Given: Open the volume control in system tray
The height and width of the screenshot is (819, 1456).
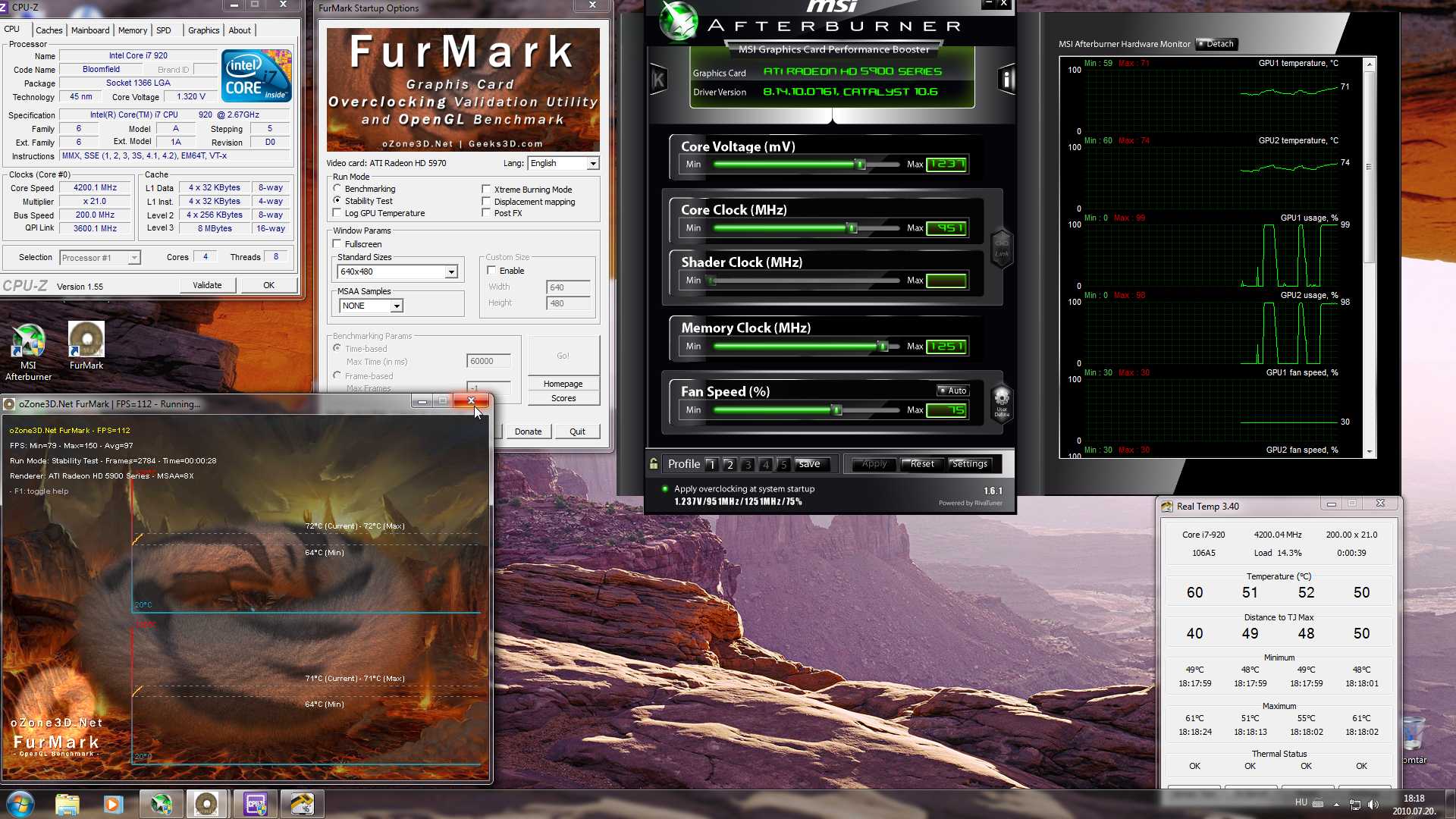Looking at the screenshot, I should tap(1373, 804).
